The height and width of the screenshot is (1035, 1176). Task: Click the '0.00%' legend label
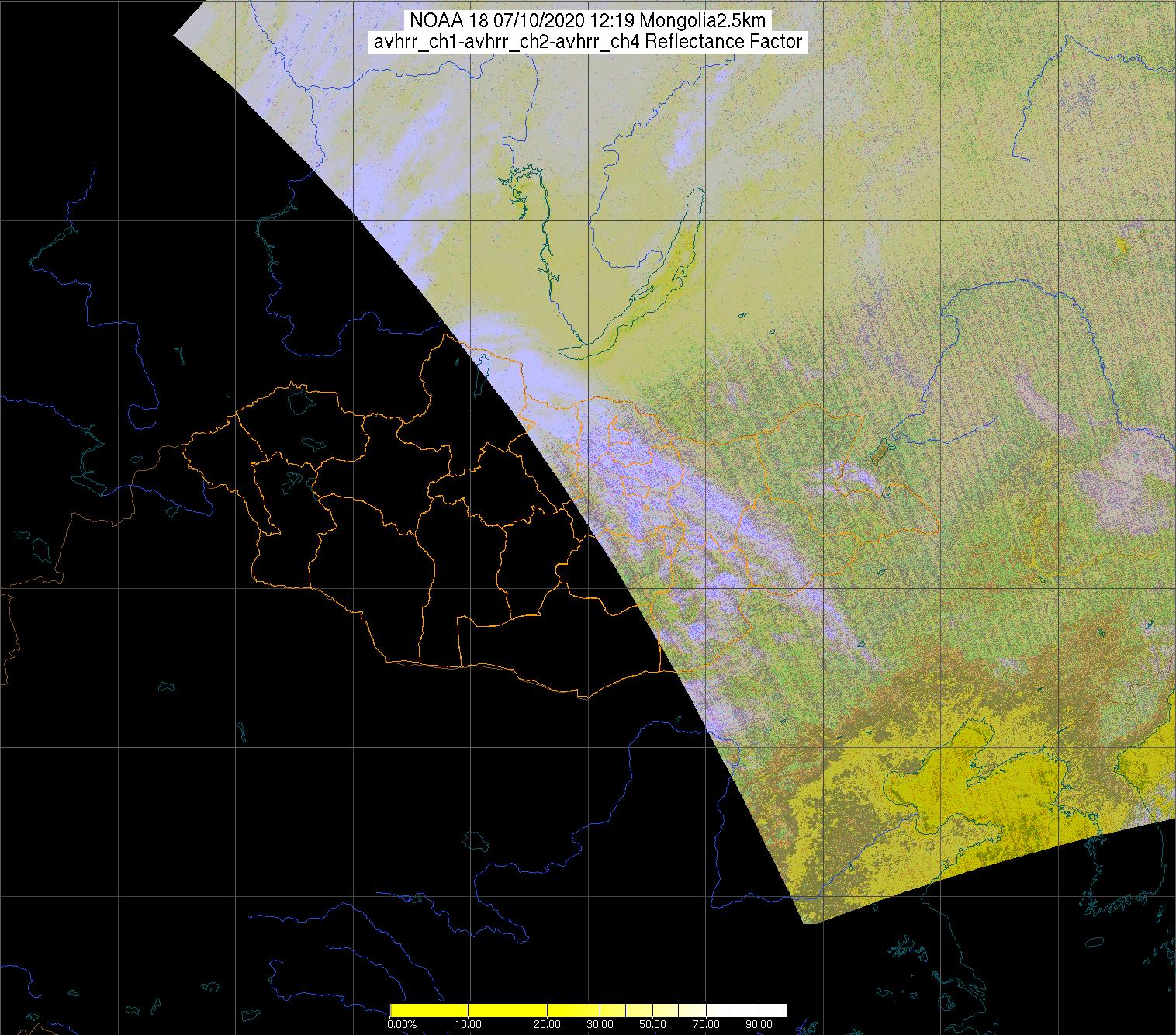[x=402, y=1024]
